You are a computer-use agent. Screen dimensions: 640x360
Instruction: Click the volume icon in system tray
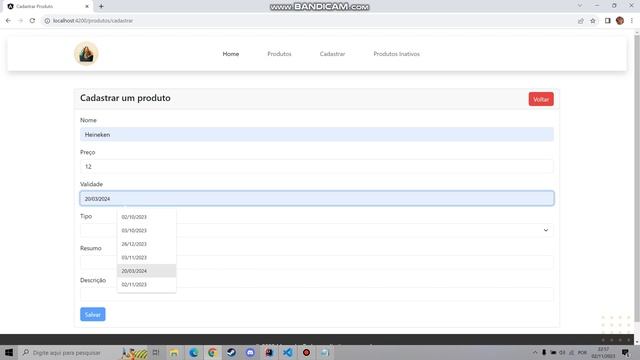coord(562,352)
